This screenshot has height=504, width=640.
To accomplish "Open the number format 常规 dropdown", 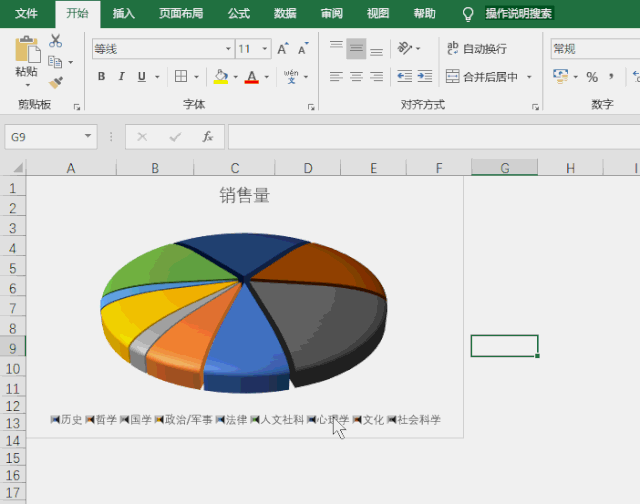I will [595, 49].
